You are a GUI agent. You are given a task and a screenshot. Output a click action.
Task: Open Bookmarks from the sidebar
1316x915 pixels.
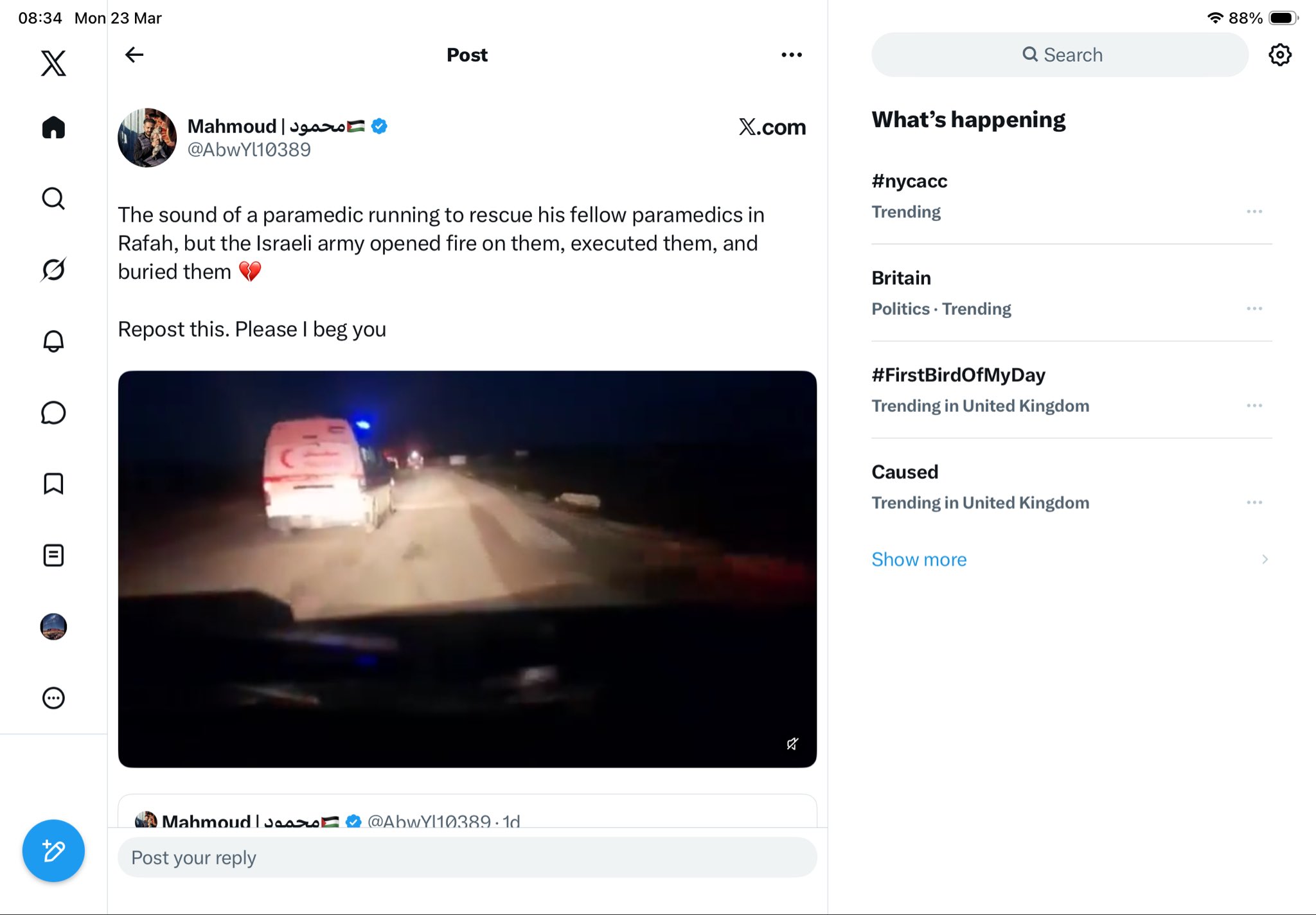53,484
